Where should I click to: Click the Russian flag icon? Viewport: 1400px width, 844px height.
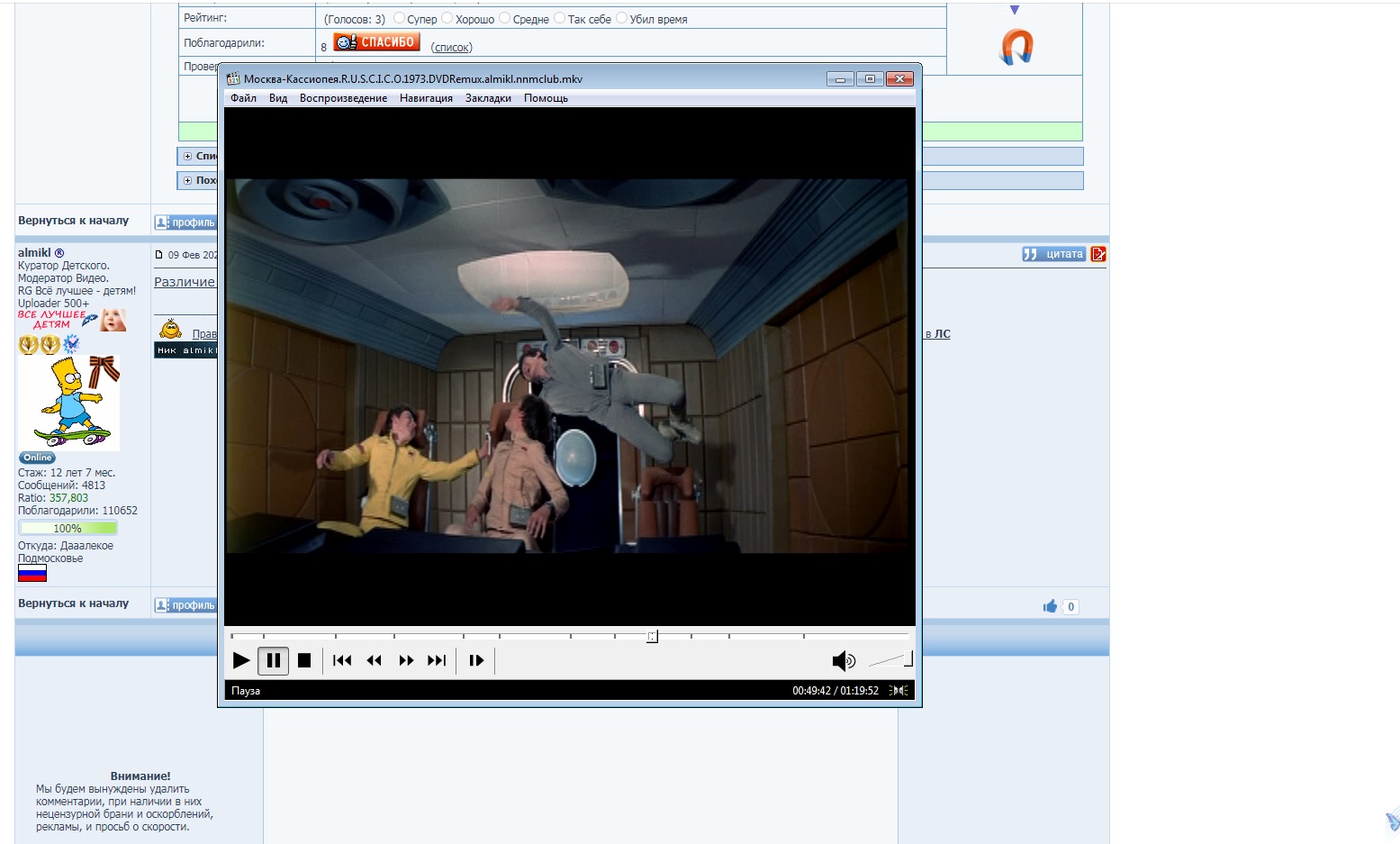[x=32, y=574]
